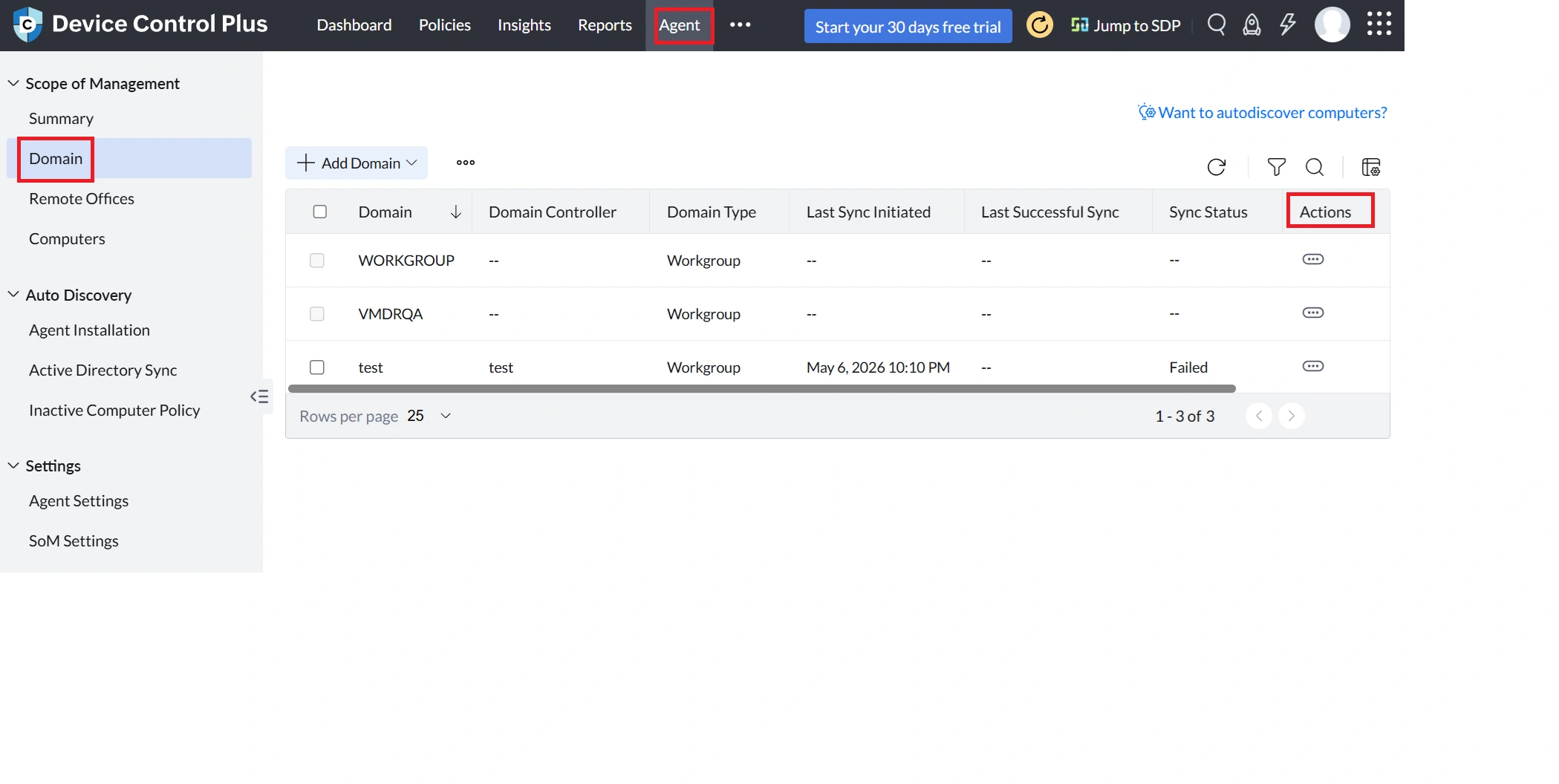Tick the checkbox for VMDRQA row
1559x784 pixels.
317,314
